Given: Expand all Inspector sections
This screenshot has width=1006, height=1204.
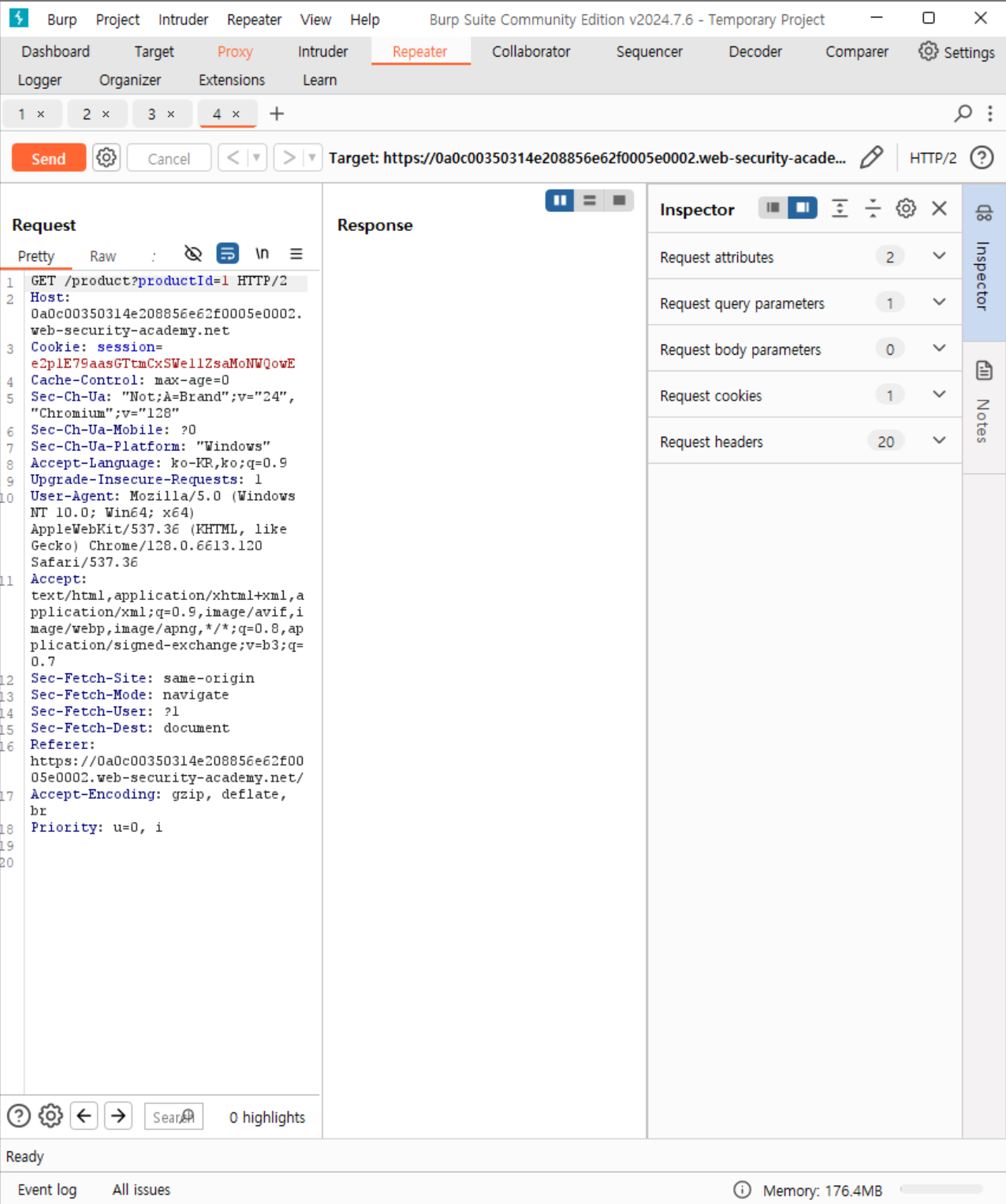Looking at the screenshot, I should point(840,208).
